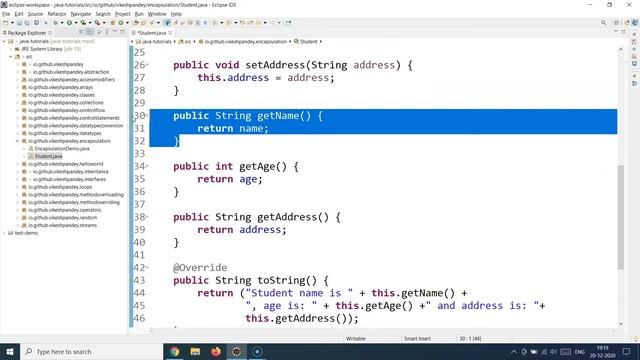Image resolution: width=640 pixels, height=360 pixels.
Task: Click the encapsulation package in the breadcrumb
Action: click(243, 42)
